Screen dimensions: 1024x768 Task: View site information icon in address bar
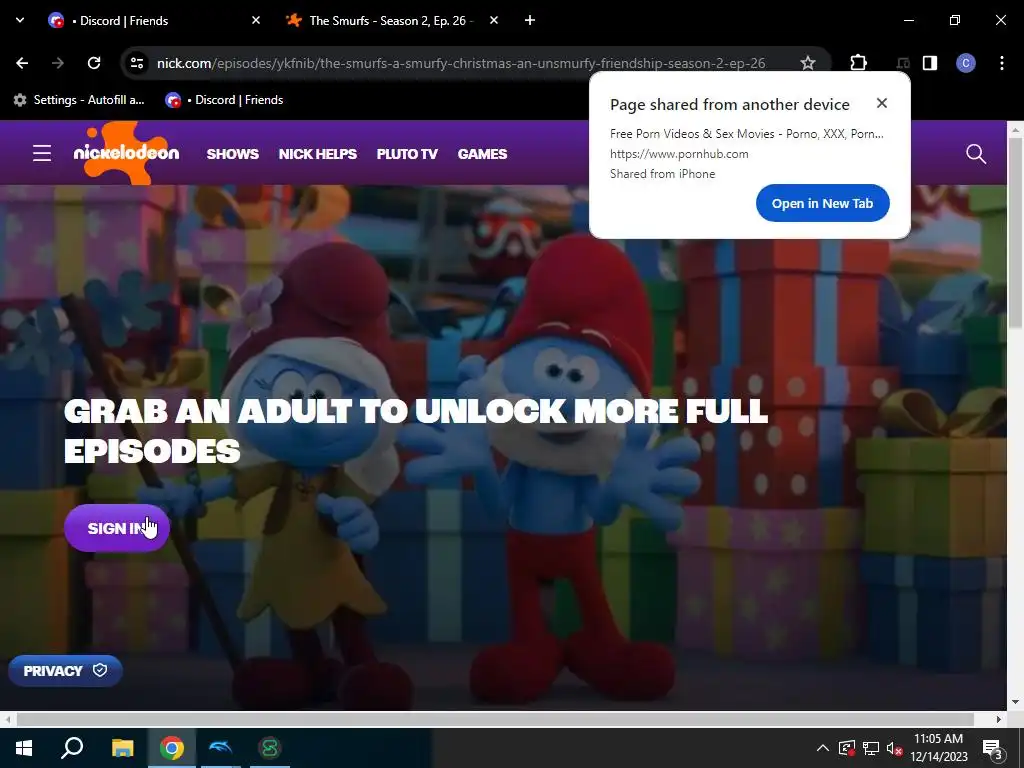point(136,63)
